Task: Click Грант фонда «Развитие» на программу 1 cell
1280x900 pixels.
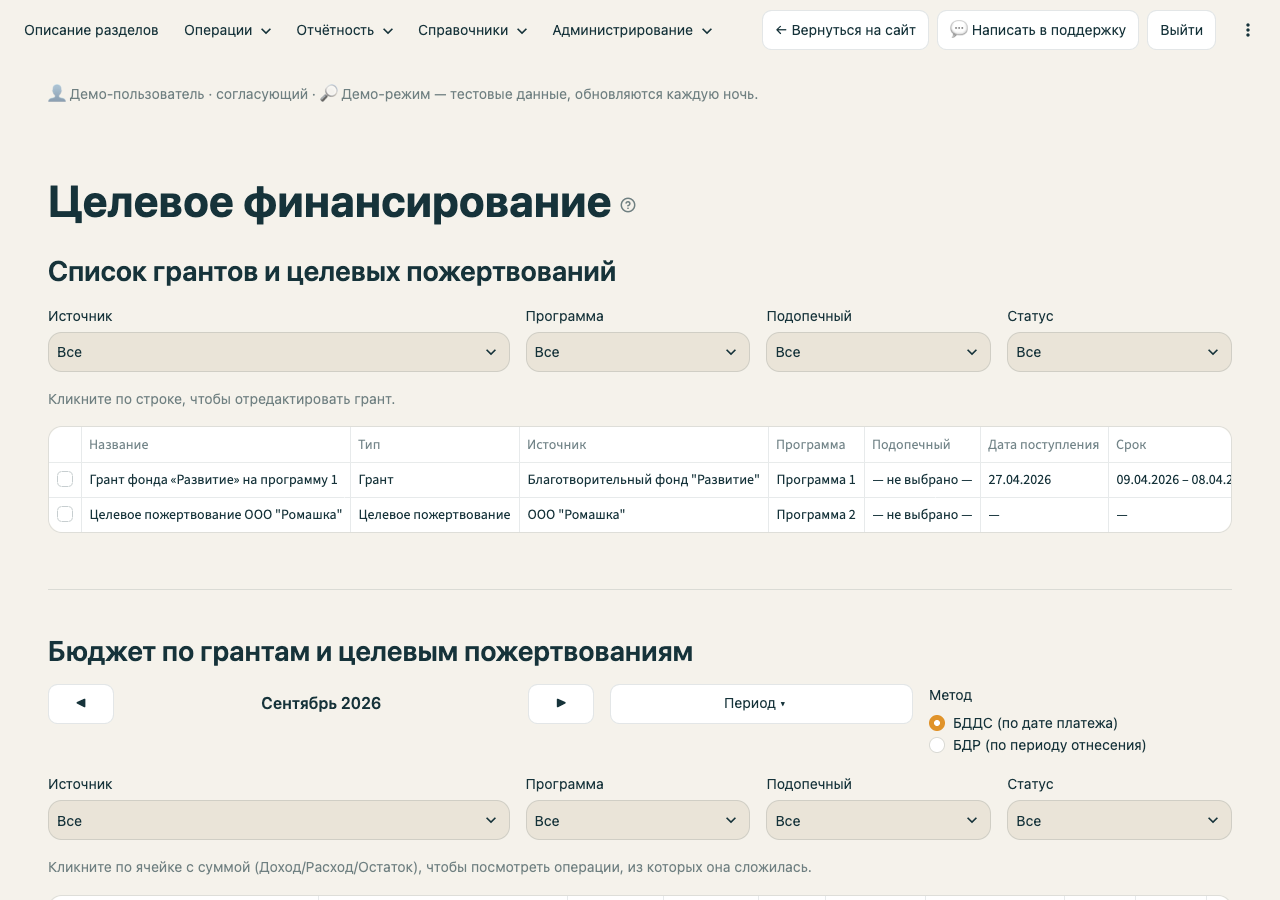Action: 214,479
